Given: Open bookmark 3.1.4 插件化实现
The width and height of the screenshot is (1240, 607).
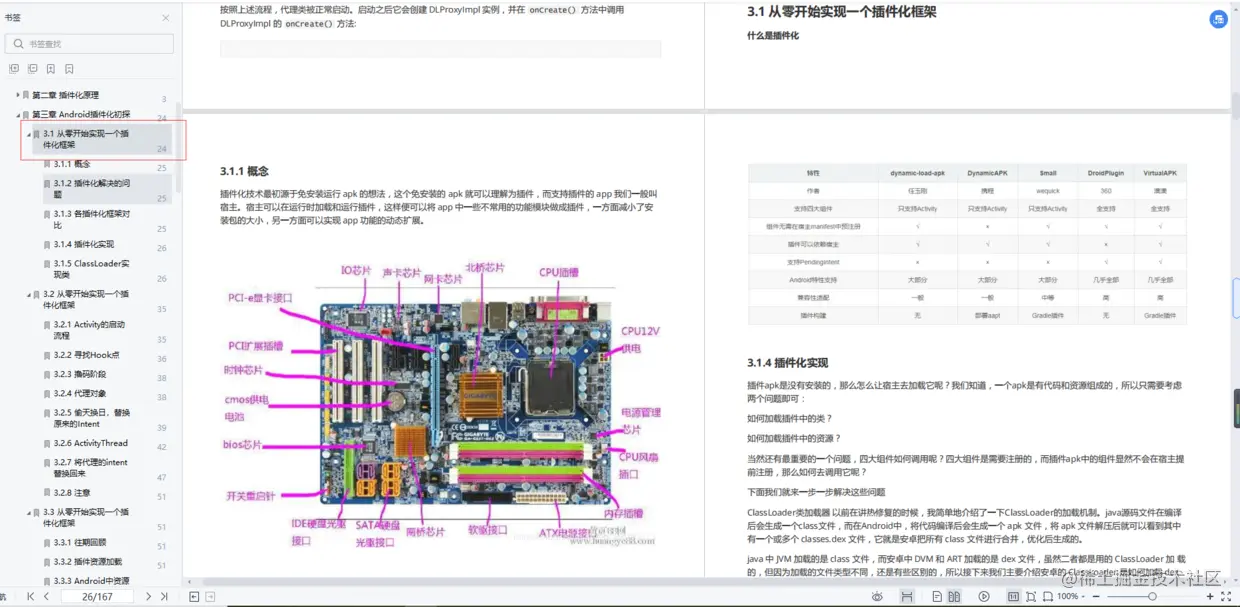Looking at the screenshot, I should coord(84,244).
